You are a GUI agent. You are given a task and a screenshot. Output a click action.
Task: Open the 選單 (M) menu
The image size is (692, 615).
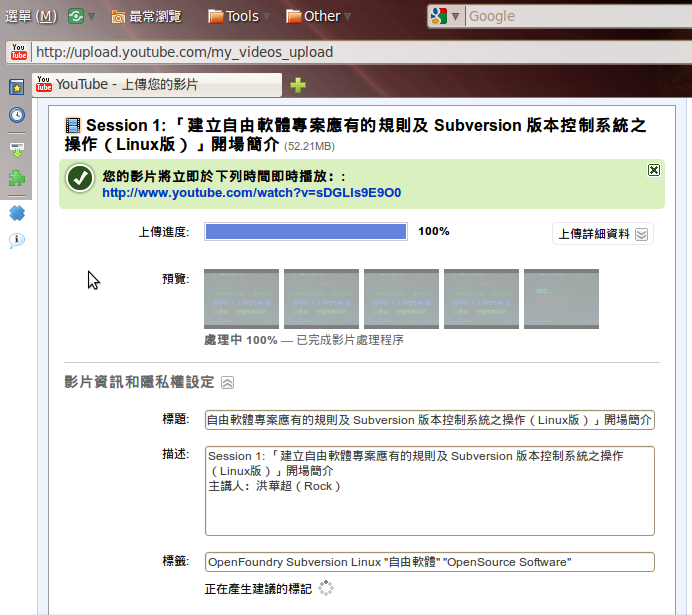31,17
